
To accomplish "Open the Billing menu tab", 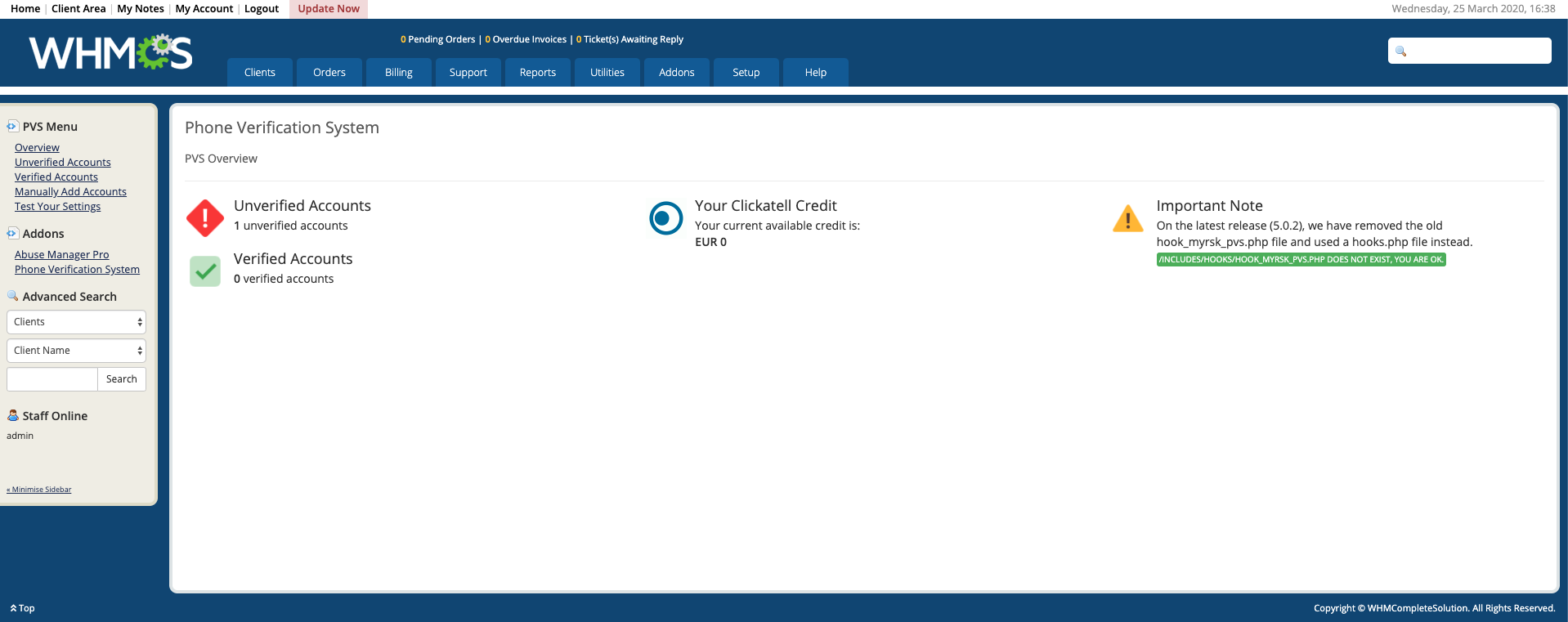I will tap(399, 72).
